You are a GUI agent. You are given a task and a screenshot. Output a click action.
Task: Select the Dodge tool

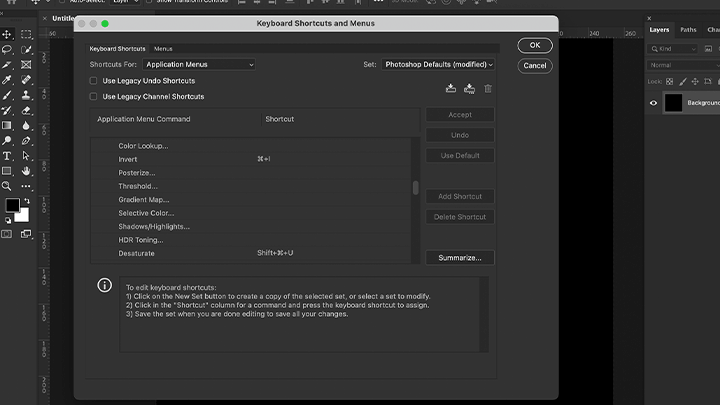(7, 141)
